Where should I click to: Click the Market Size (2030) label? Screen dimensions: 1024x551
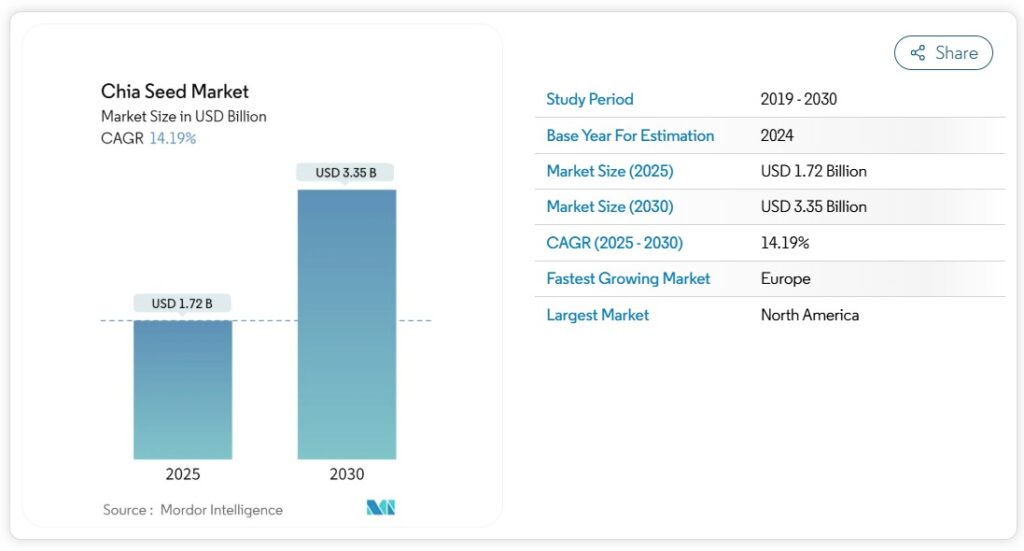pos(609,207)
